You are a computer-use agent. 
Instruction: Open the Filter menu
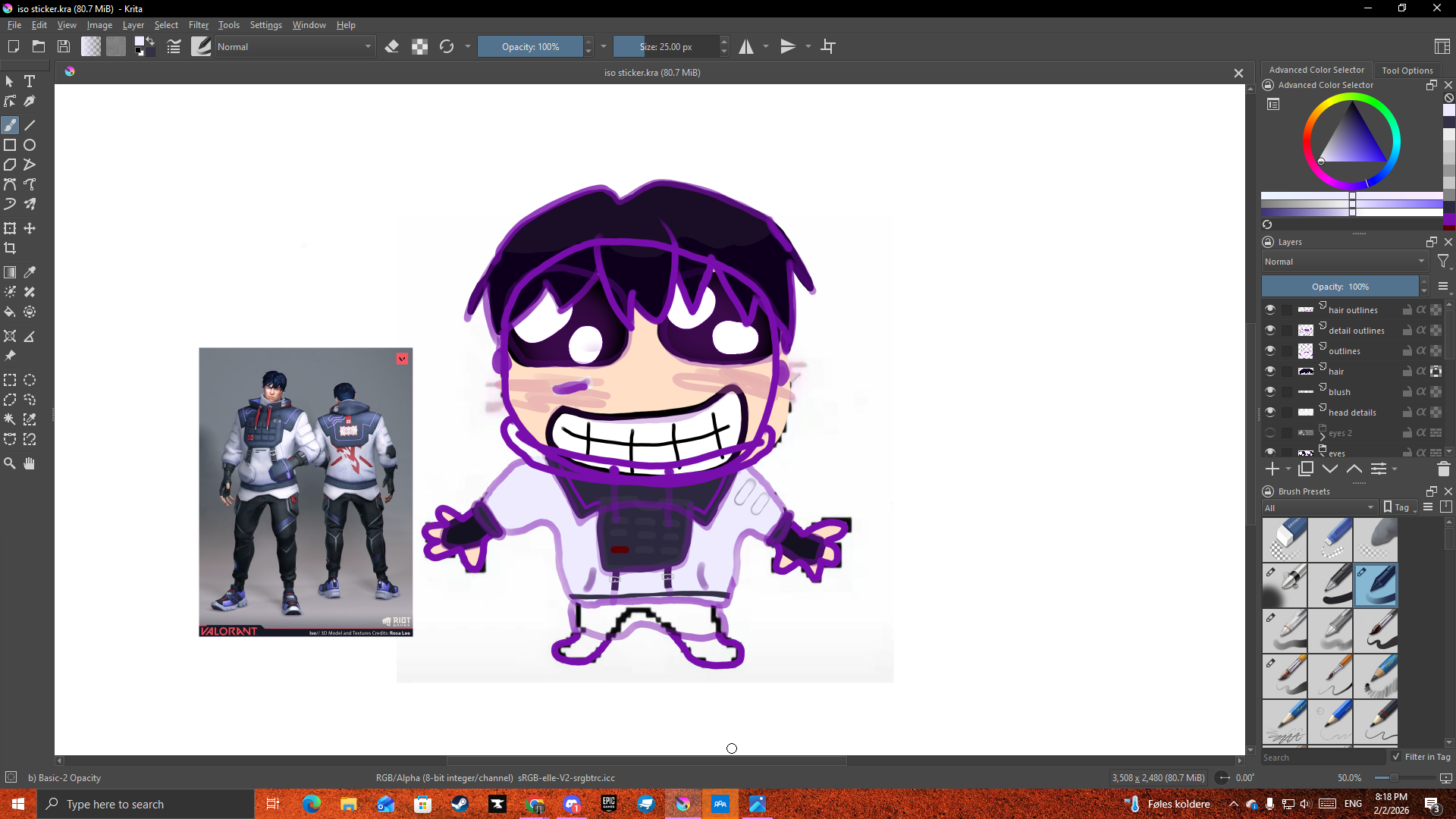pyautogui.click(x=198, y=24)
